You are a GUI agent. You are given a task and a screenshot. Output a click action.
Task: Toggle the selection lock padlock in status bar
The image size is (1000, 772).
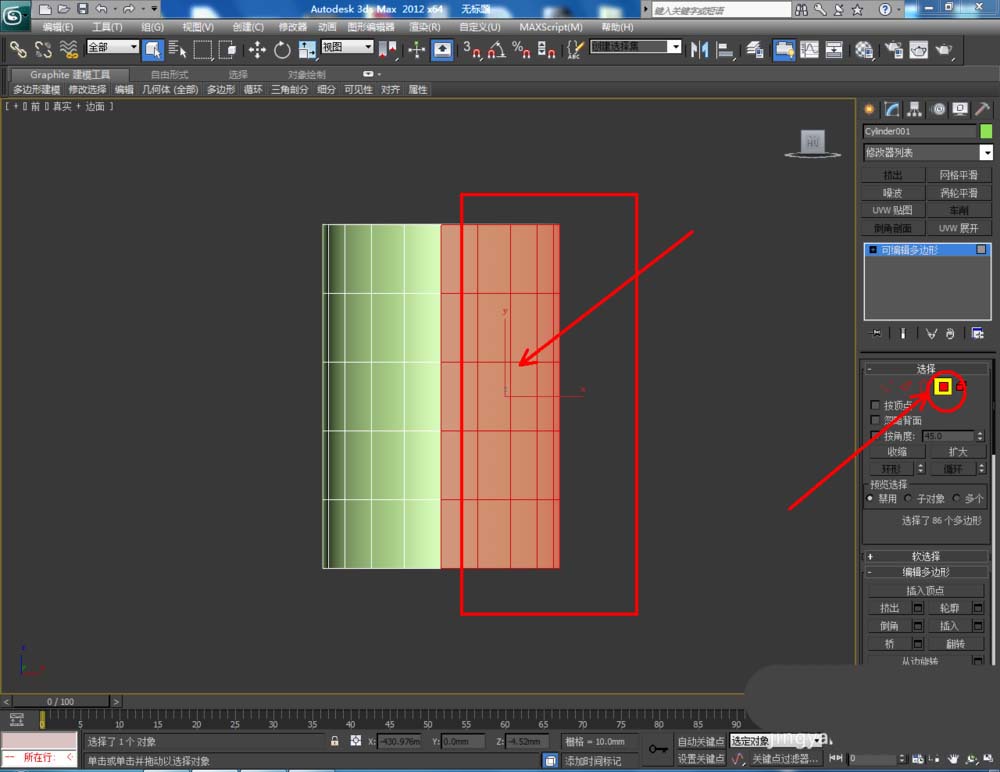(x=334, y=741)
